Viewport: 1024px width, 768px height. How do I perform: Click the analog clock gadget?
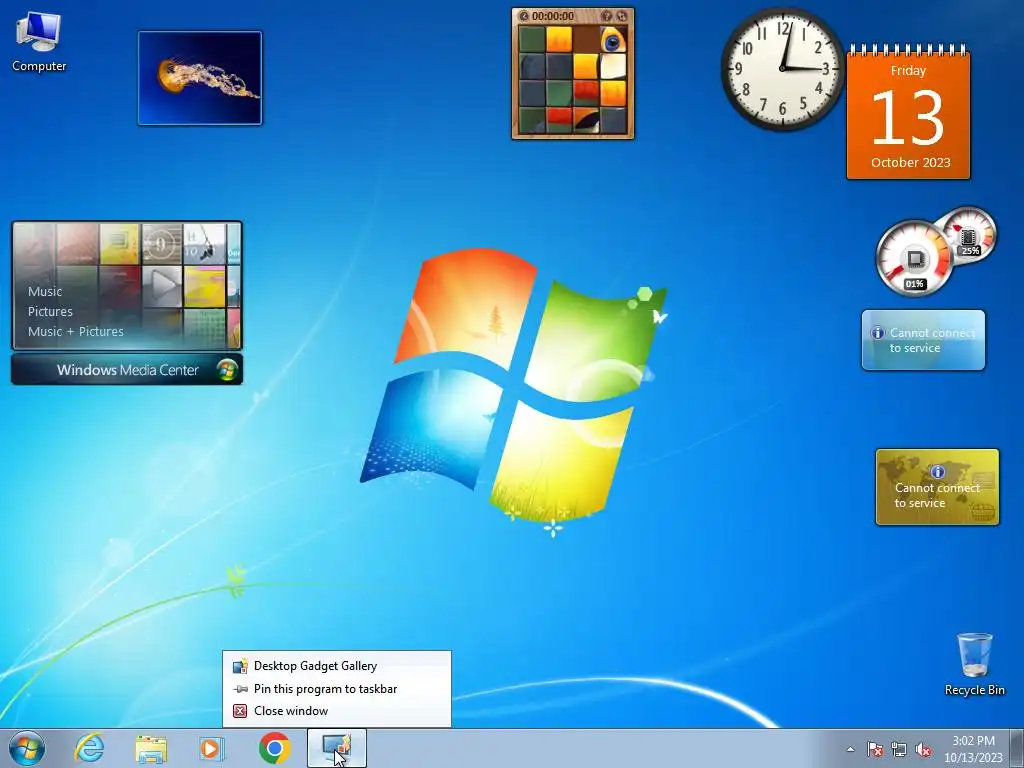(782, 69)
